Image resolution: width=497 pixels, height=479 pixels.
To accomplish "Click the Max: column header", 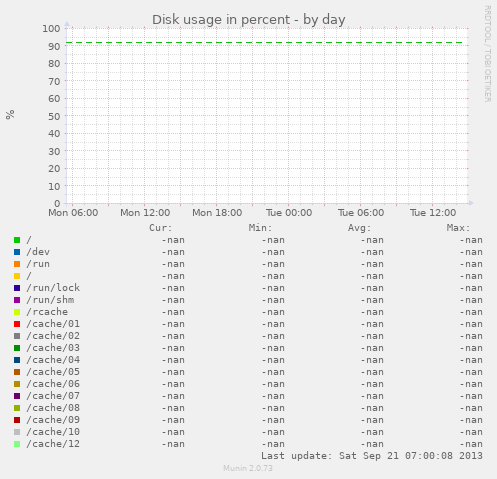I will point(458,228).
